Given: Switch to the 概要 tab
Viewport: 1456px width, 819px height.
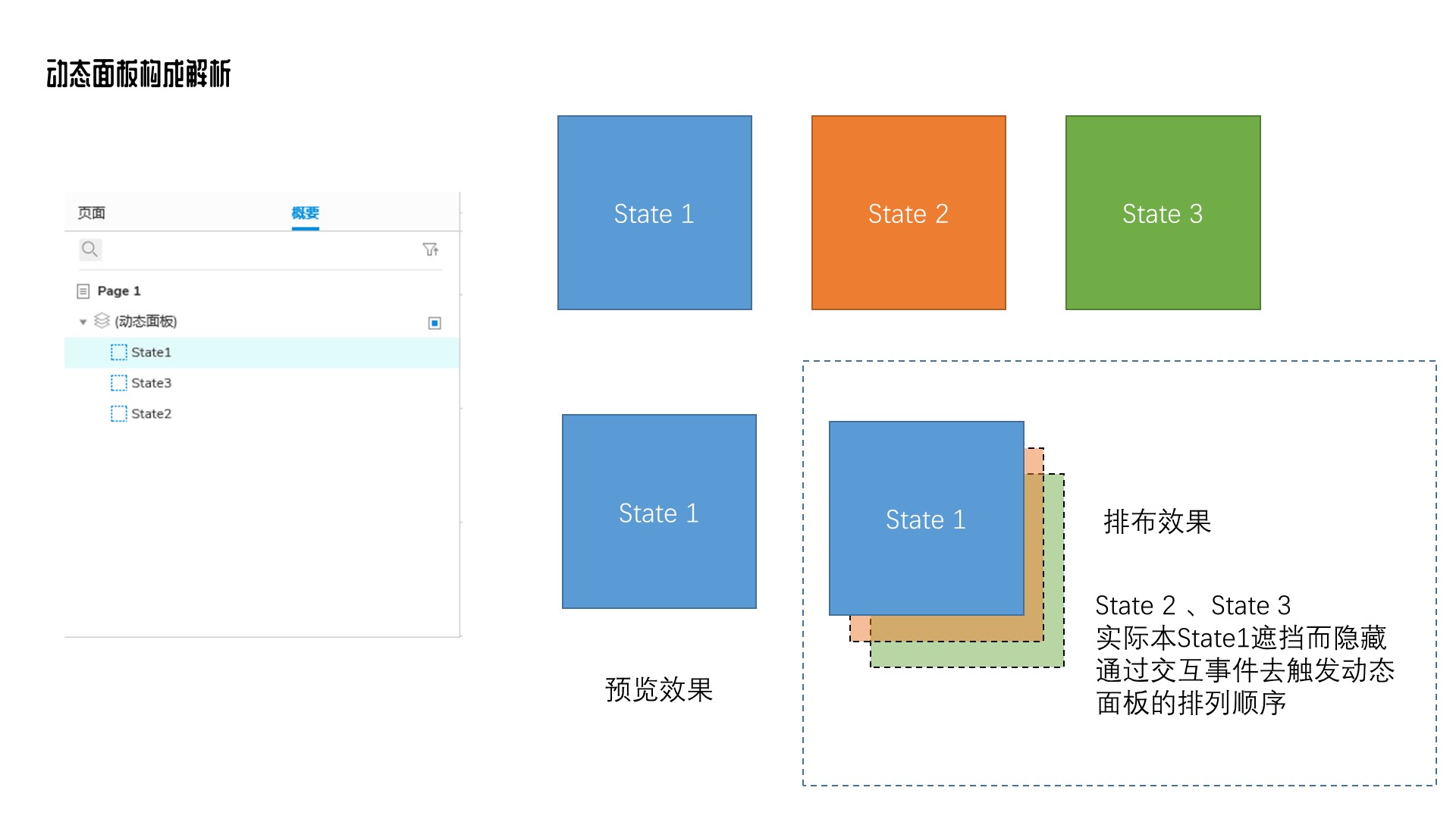Looking at the screenshot, I should point(305,213).
